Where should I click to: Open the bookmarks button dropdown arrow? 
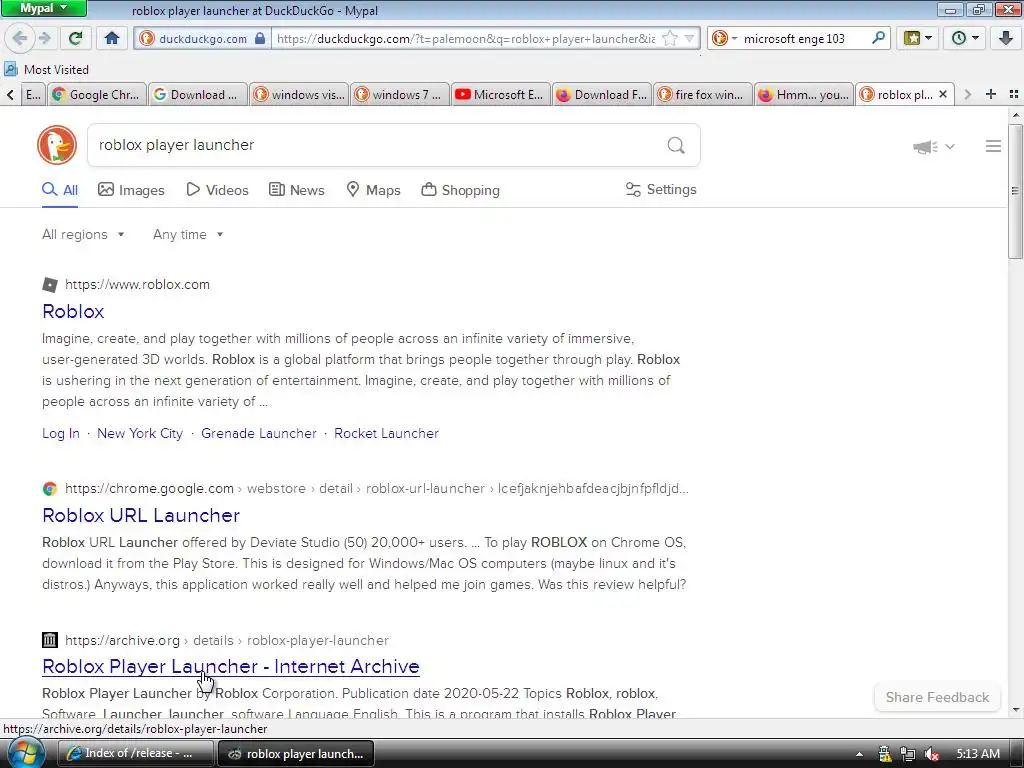pos(928,38)
